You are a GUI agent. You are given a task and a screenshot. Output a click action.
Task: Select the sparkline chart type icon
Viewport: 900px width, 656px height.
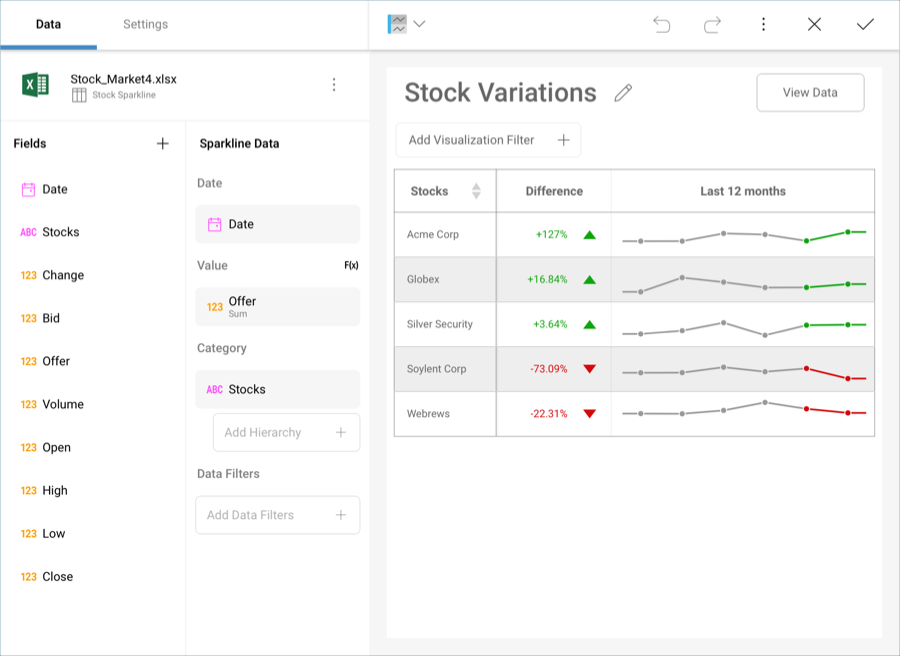click(x=397, y=23)
